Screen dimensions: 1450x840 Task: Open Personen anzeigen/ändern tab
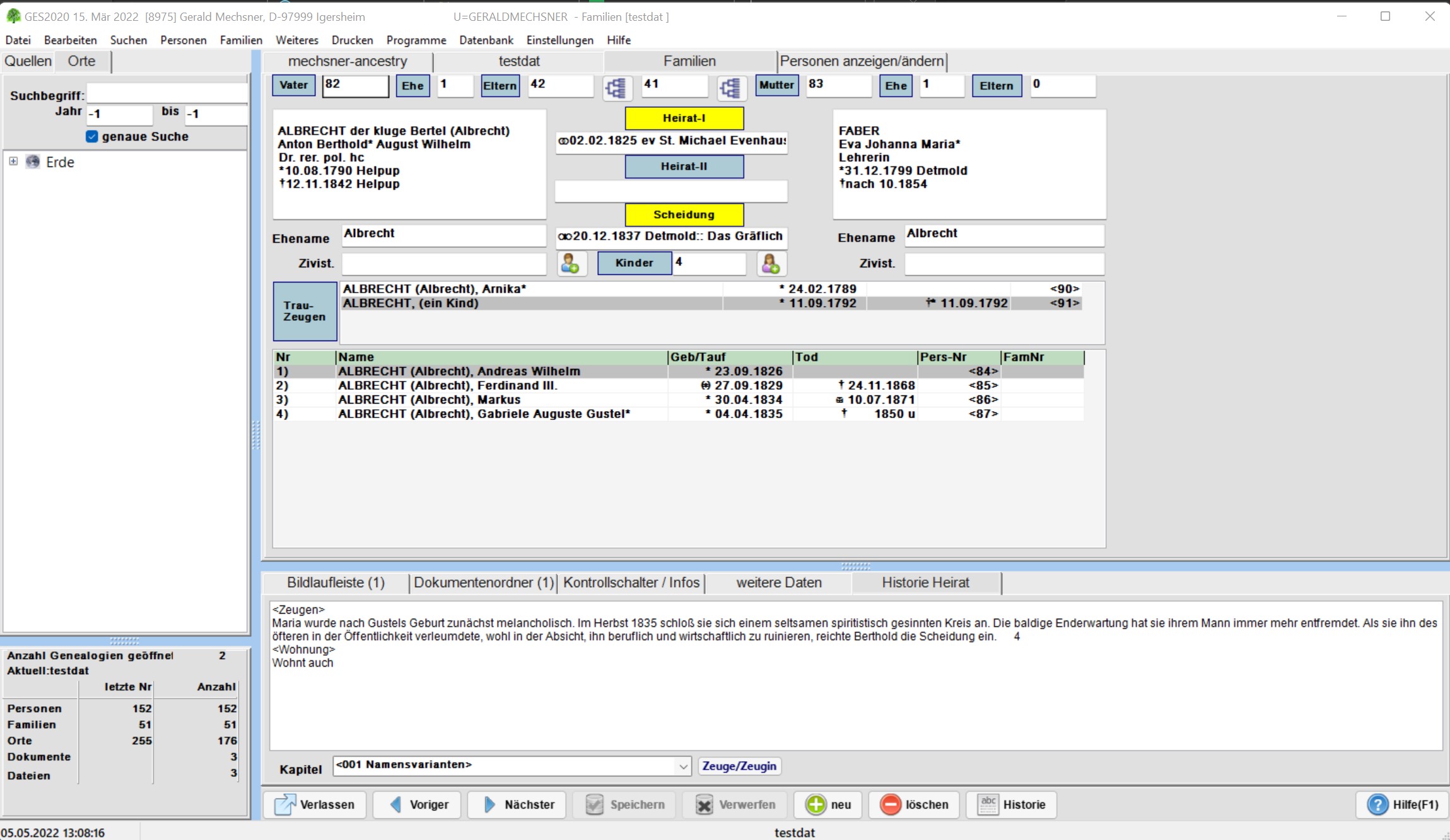(862, 61)
